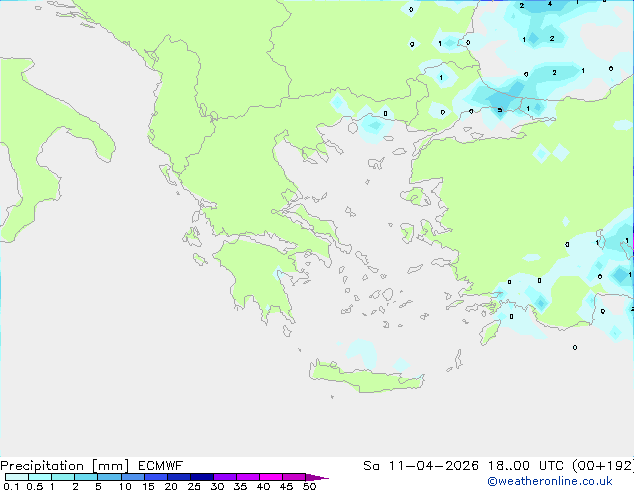Click the legend arrow tip beyond 50
This screenshot has height=490, width=634.
tap(317, 477)
